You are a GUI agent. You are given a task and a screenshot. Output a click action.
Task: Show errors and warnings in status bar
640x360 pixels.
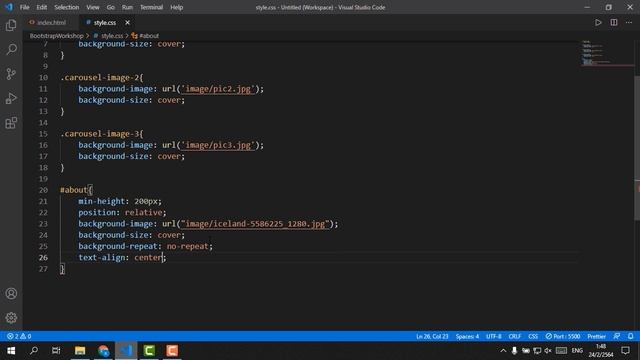pyautogui.click(x=19, y=336)
